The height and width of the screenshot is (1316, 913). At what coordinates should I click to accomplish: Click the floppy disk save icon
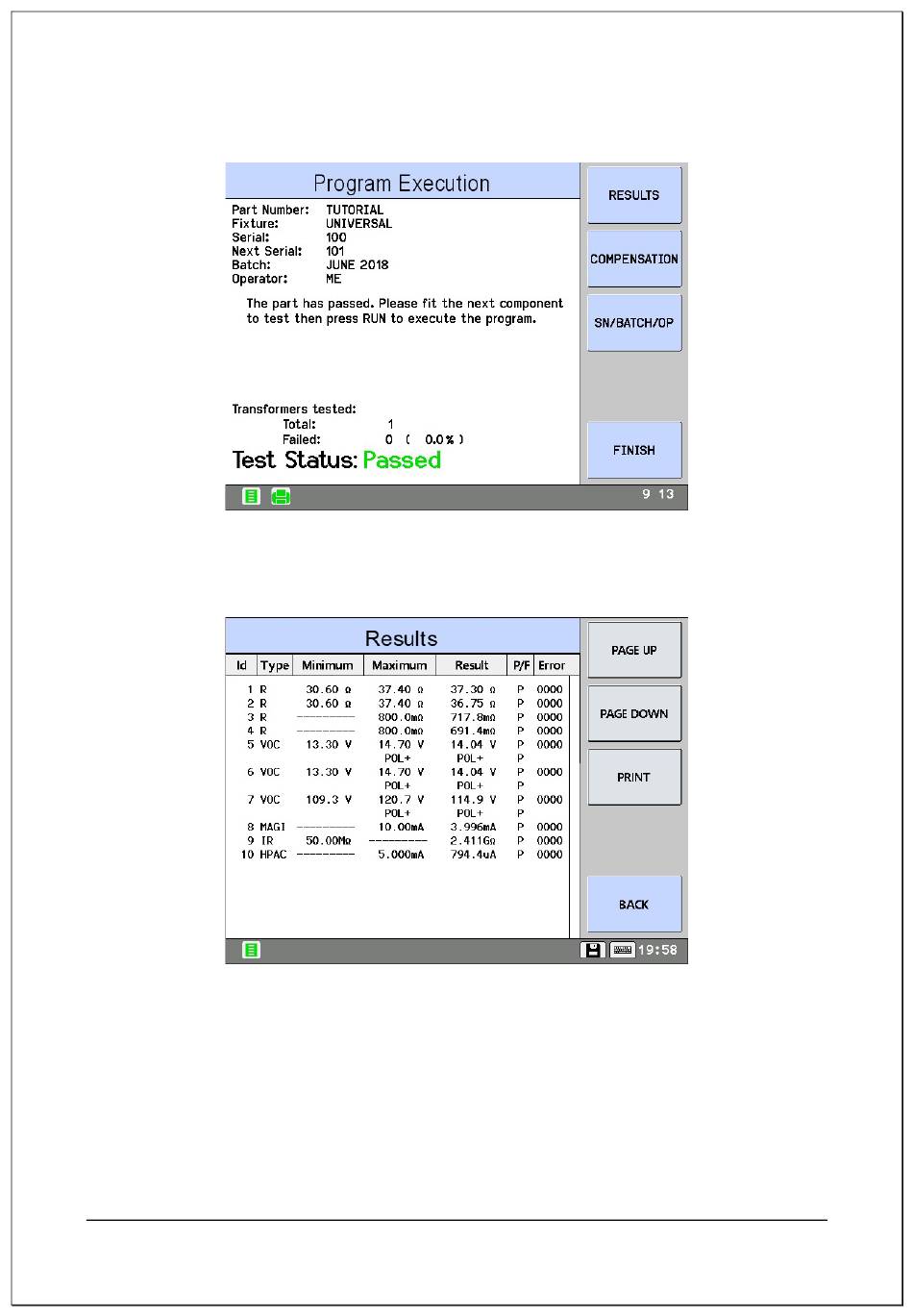[x=593, y=950]
